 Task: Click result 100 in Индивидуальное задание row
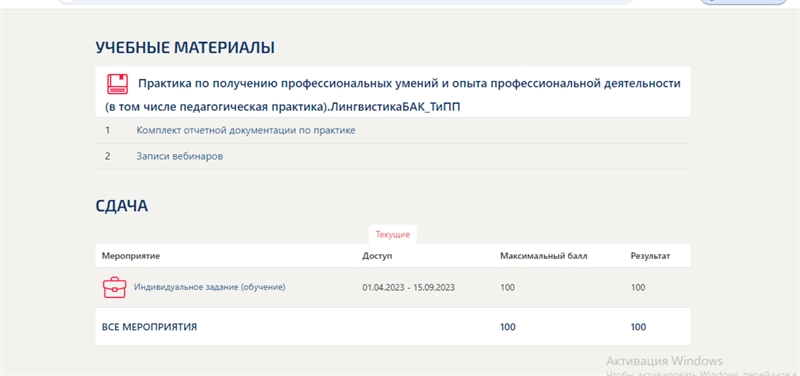point(638,288)
